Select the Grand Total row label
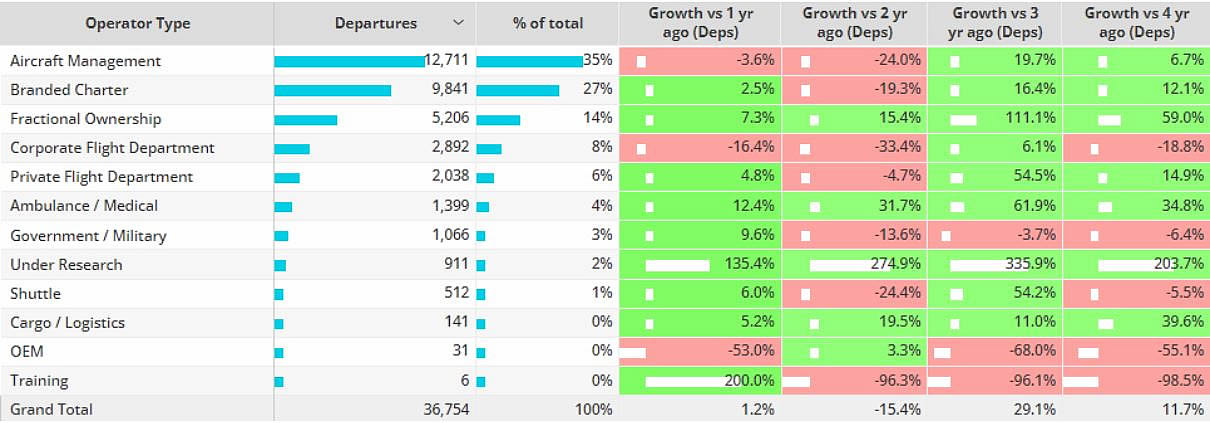 tap(51, 409)
